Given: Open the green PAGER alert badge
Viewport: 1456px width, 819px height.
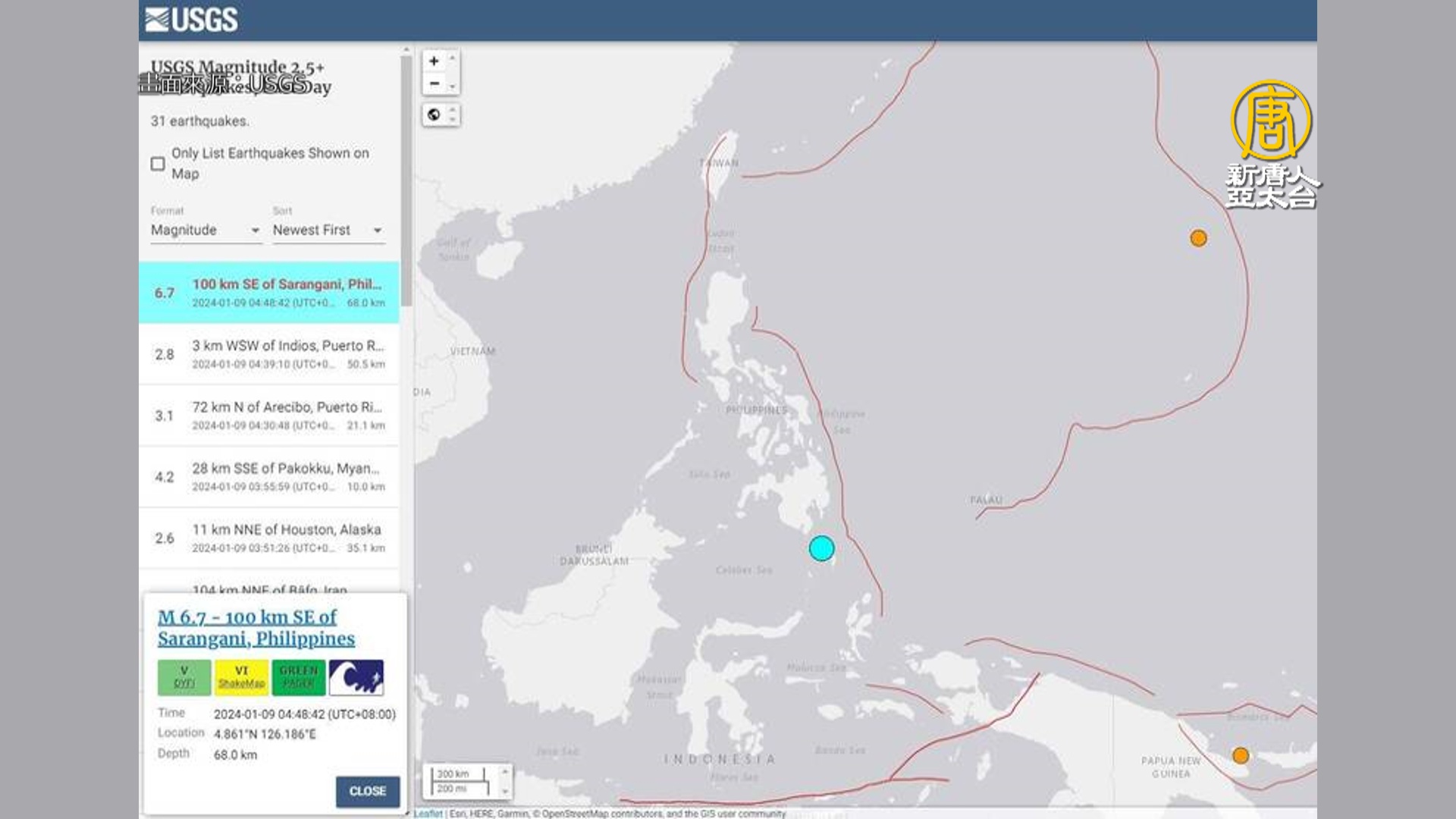Looking at the screenshot, I should pyautogui.click(x=298, y=677).
